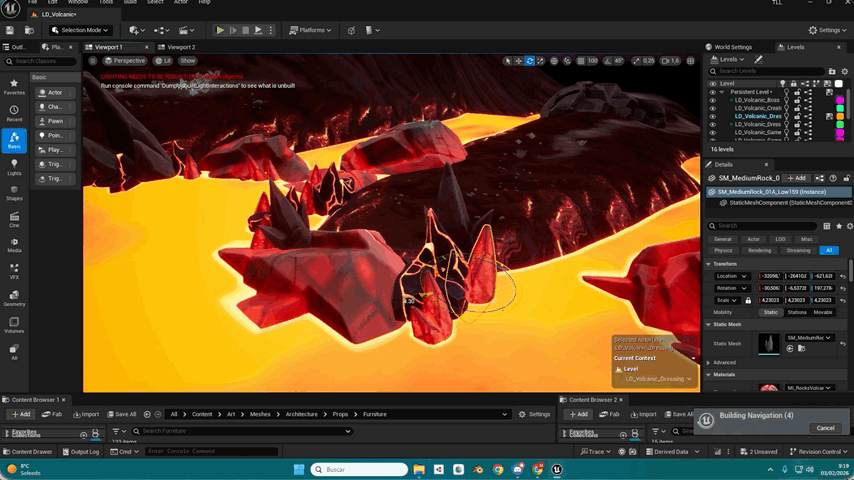Click the Content Drawer button
Screen dimensions: 854x480
(28, 452)
